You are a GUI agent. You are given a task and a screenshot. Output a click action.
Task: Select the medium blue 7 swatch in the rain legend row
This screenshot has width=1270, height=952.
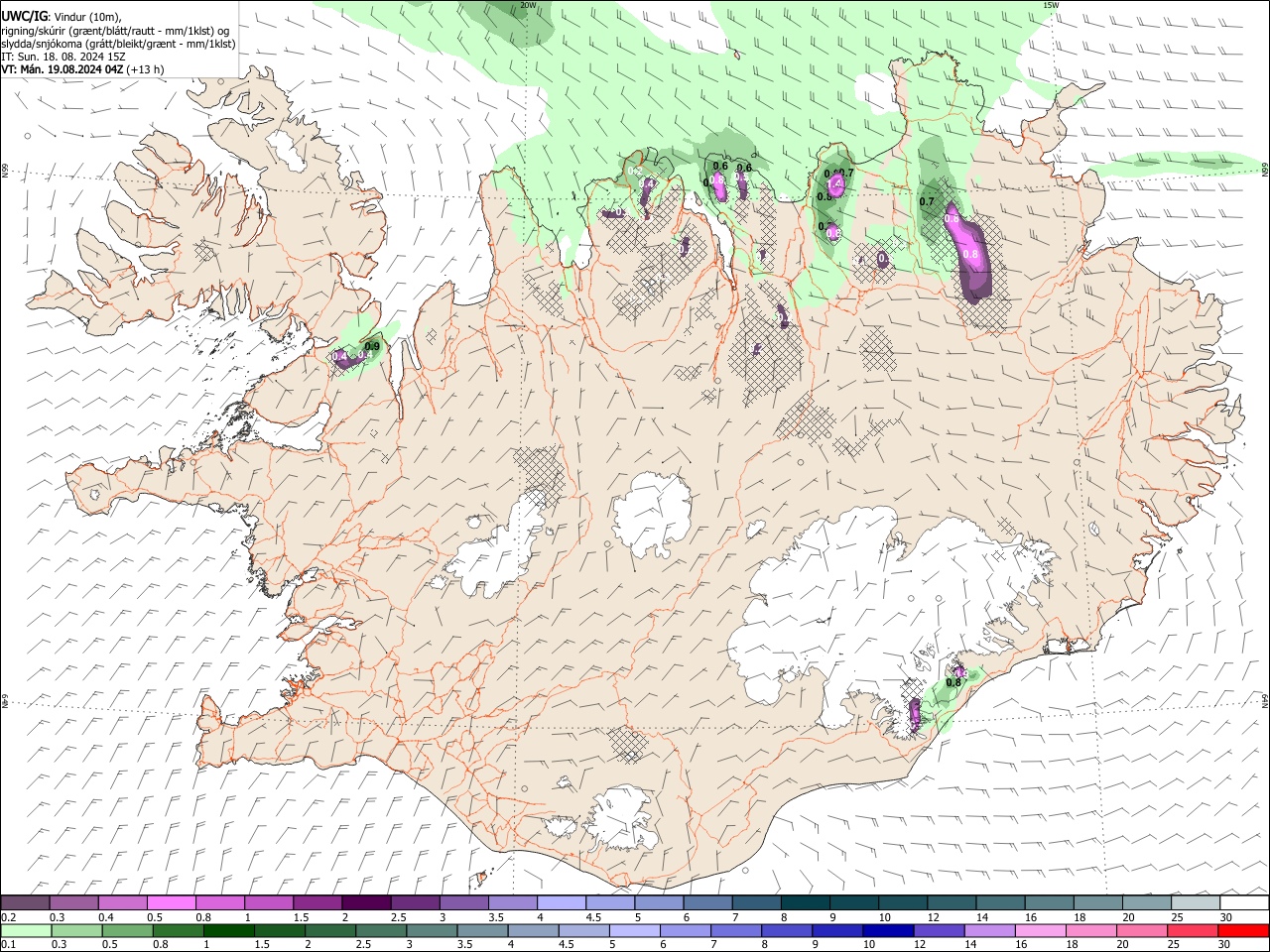pos(736,931)
